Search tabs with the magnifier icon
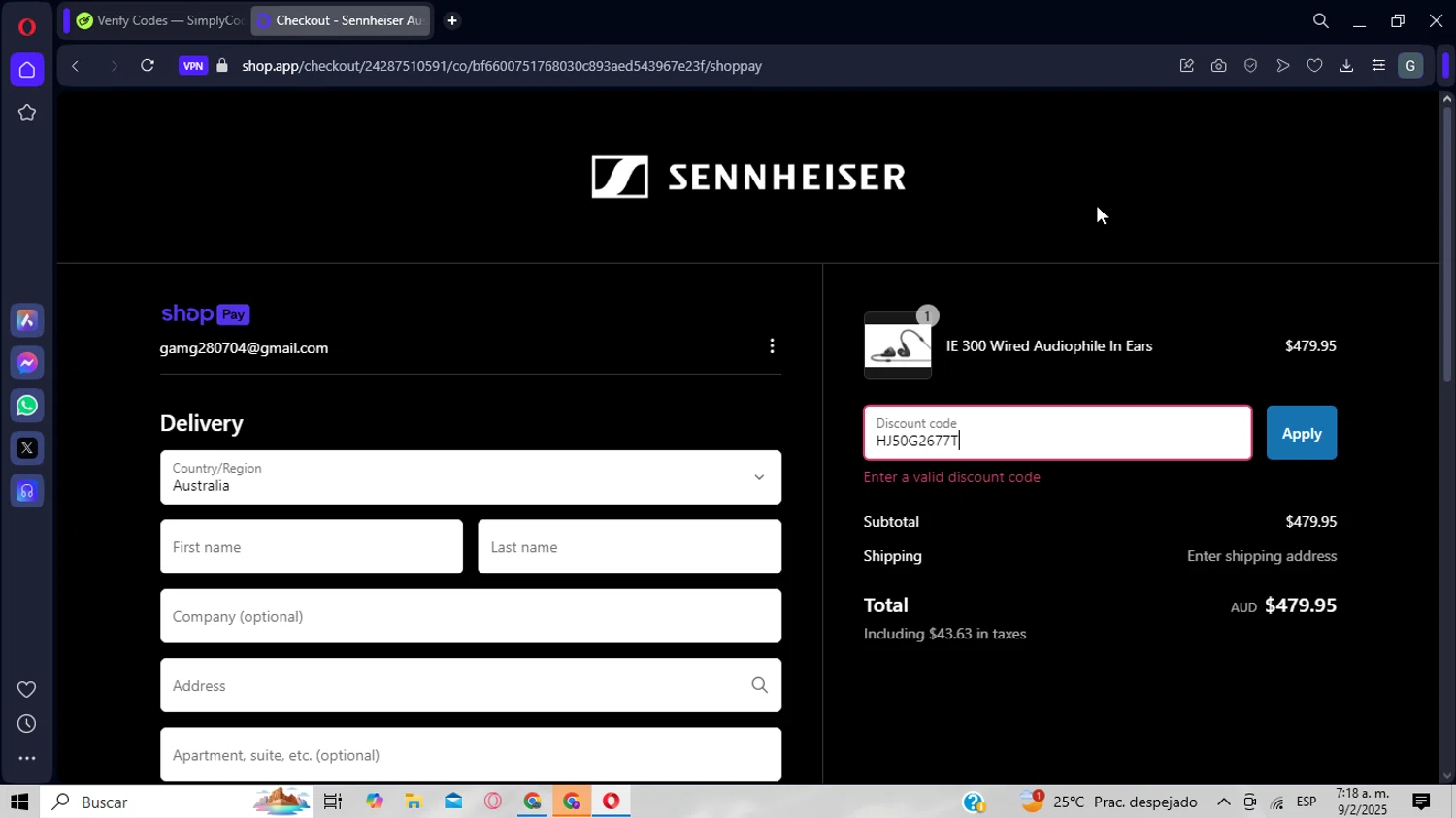This screenshot has height=818, width=1456. (1321, 20)
